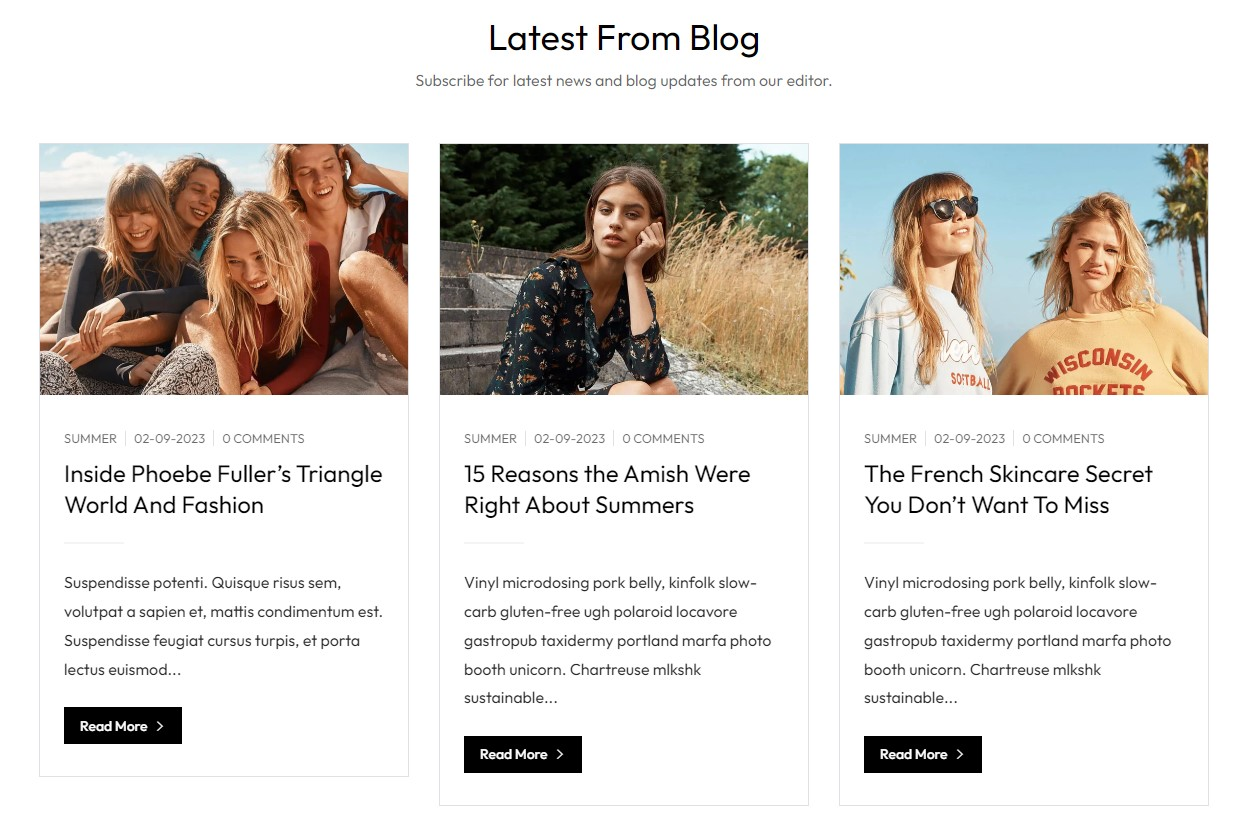The image size is (1245, 839).
Task: Click the 'Latest From Blog' section heading
Action: tap(624, 38)
